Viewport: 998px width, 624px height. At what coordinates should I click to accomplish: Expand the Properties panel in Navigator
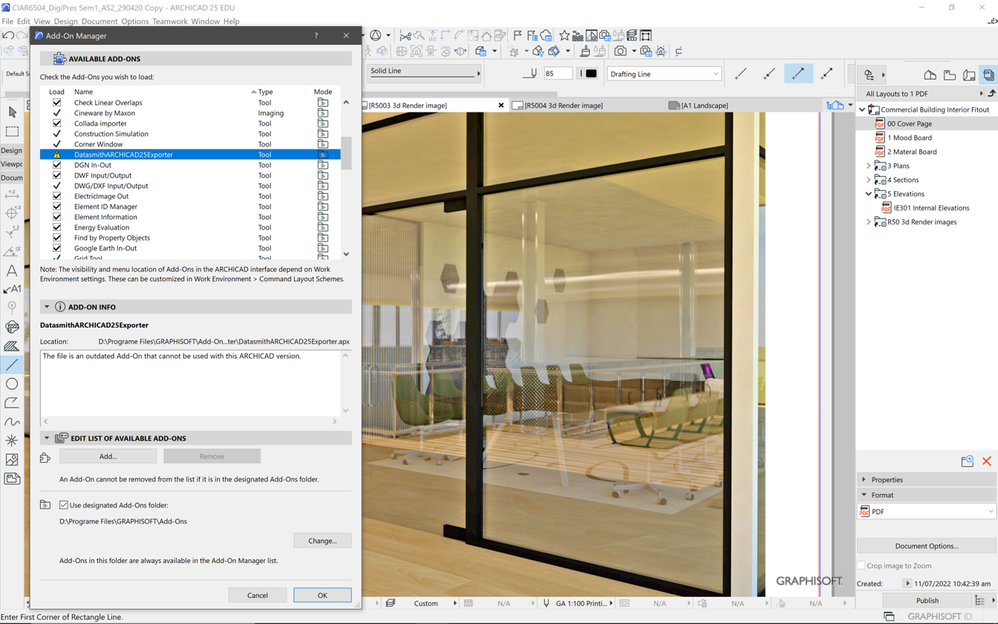864,479
